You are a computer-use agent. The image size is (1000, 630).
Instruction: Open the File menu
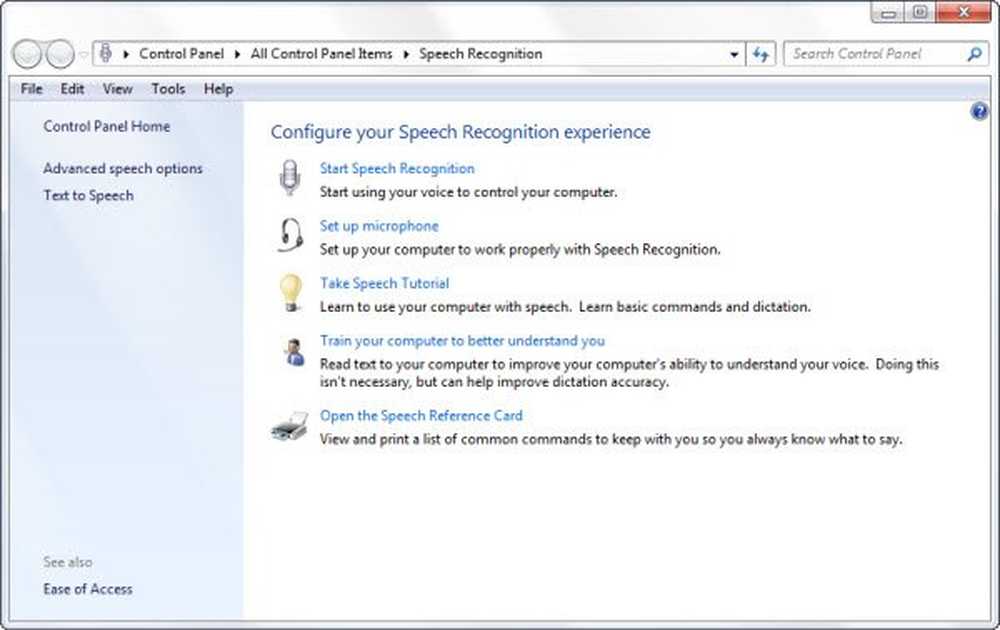click(31, 89)
